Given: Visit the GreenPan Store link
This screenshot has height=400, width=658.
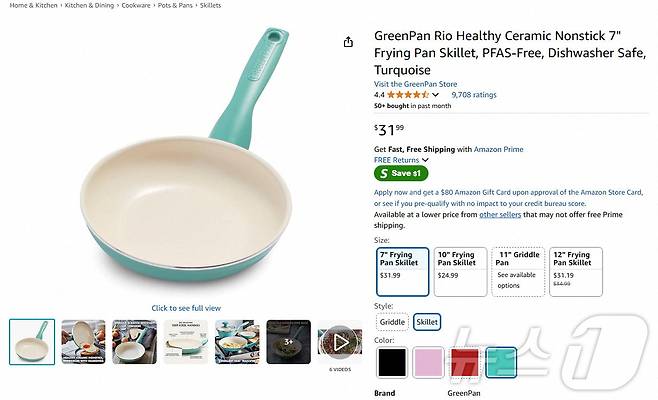Looking at the screenshot, I should pos(415,84).
